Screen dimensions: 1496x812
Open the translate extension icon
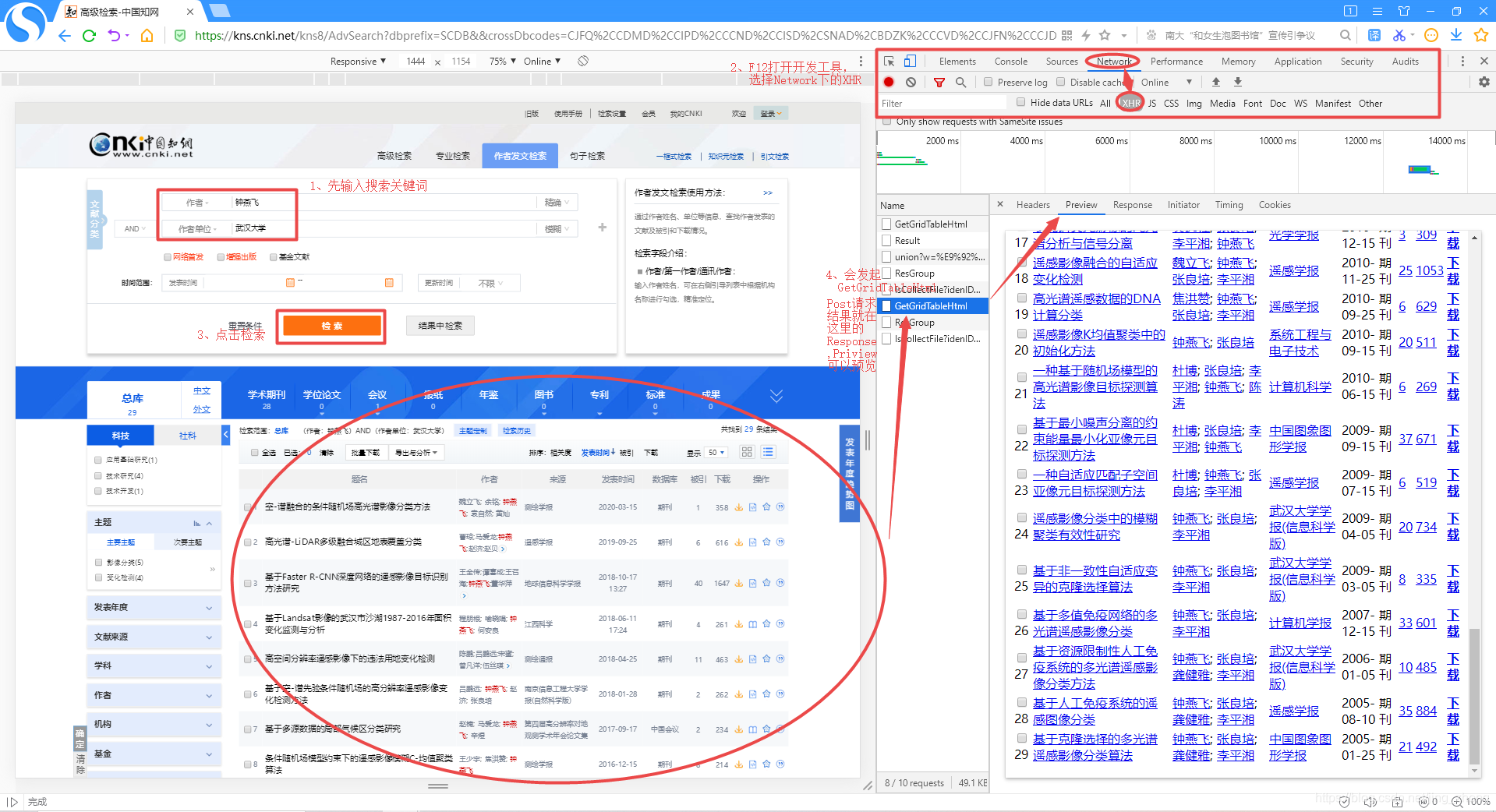[x=1374, y=35]
